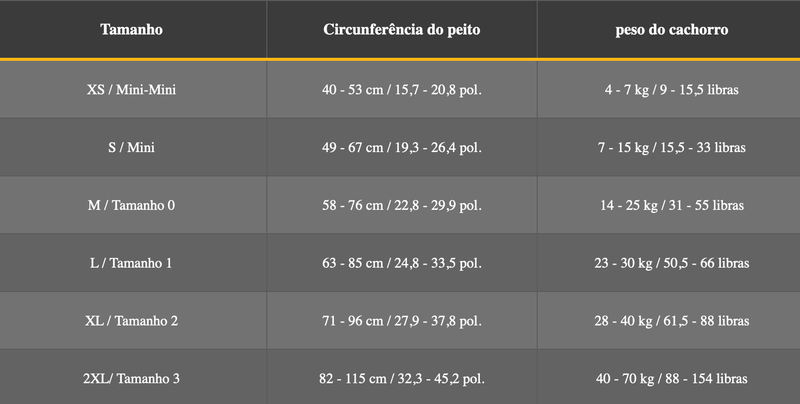
Task: Click the L / Tamanho 1 cell
Action: pos(132,263)
